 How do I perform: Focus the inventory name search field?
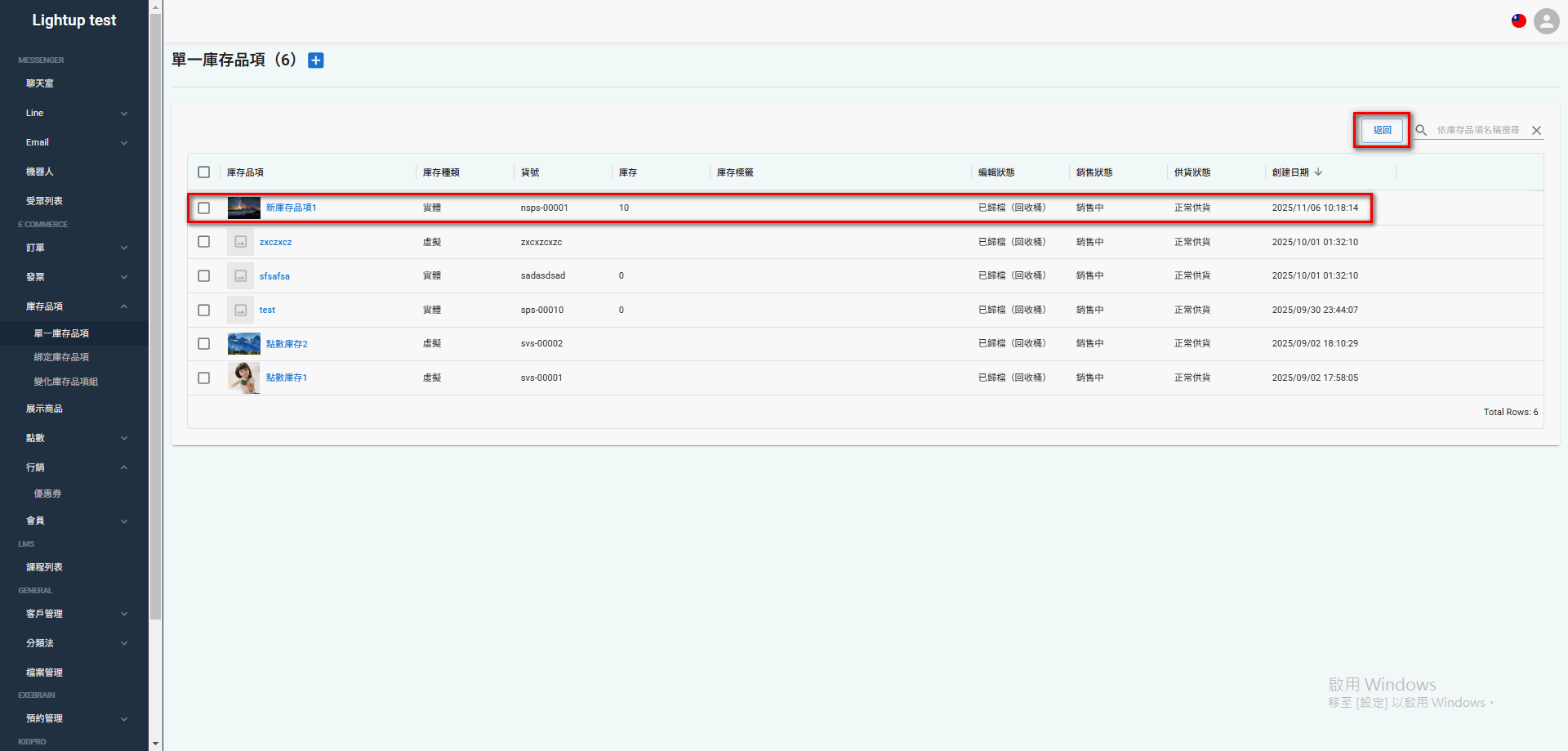[x=1478, y=131]
